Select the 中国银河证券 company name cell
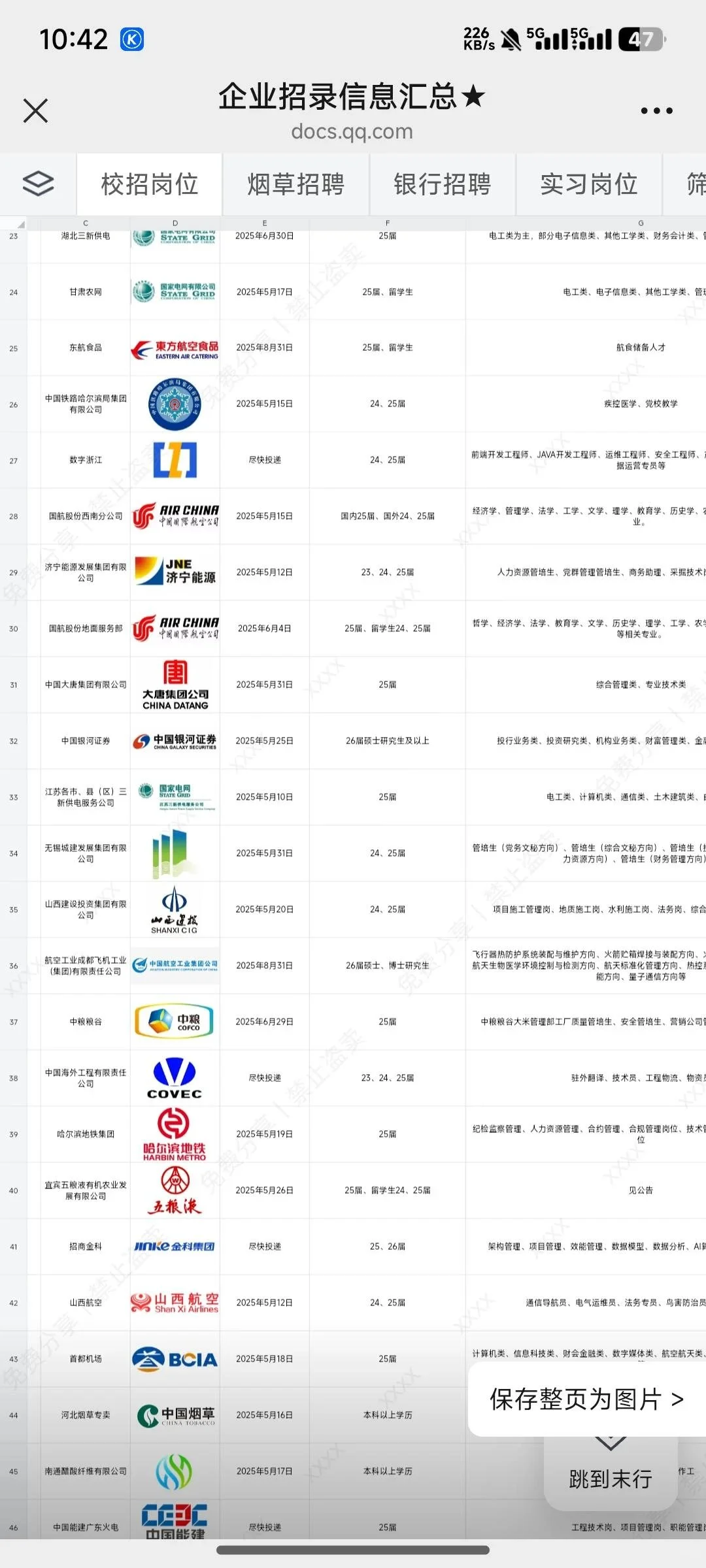The image size is (706, 1568). (86, 742)
